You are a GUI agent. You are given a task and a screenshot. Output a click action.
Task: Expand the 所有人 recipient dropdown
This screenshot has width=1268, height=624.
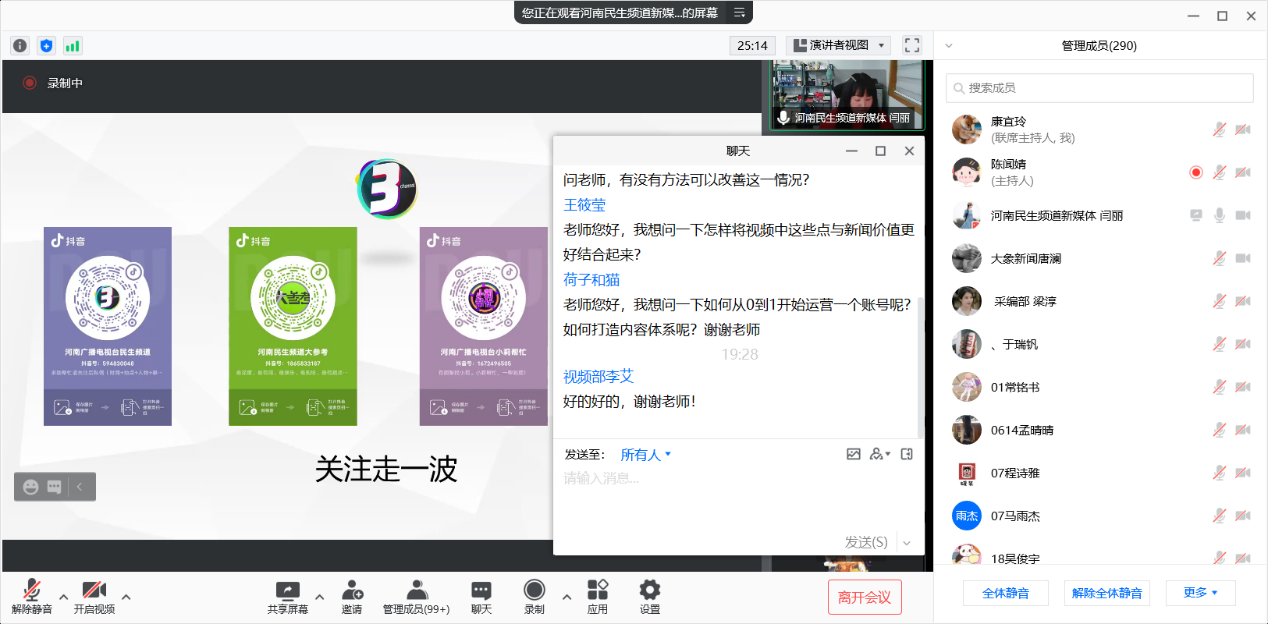(x=646, y=455)
